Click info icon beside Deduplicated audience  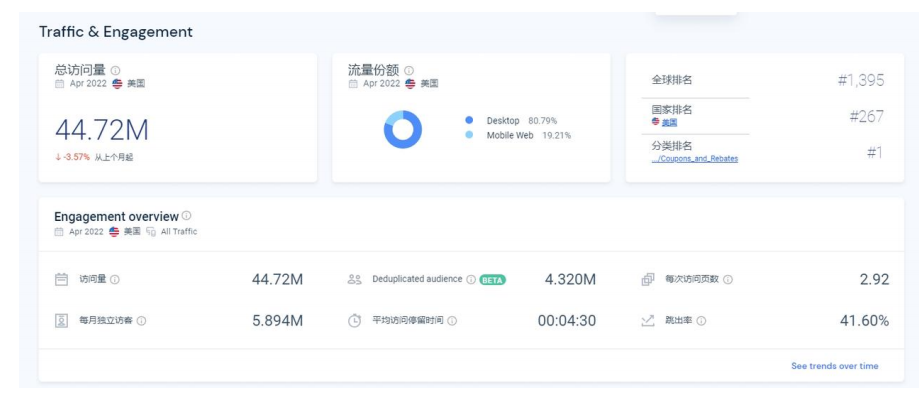471,280
